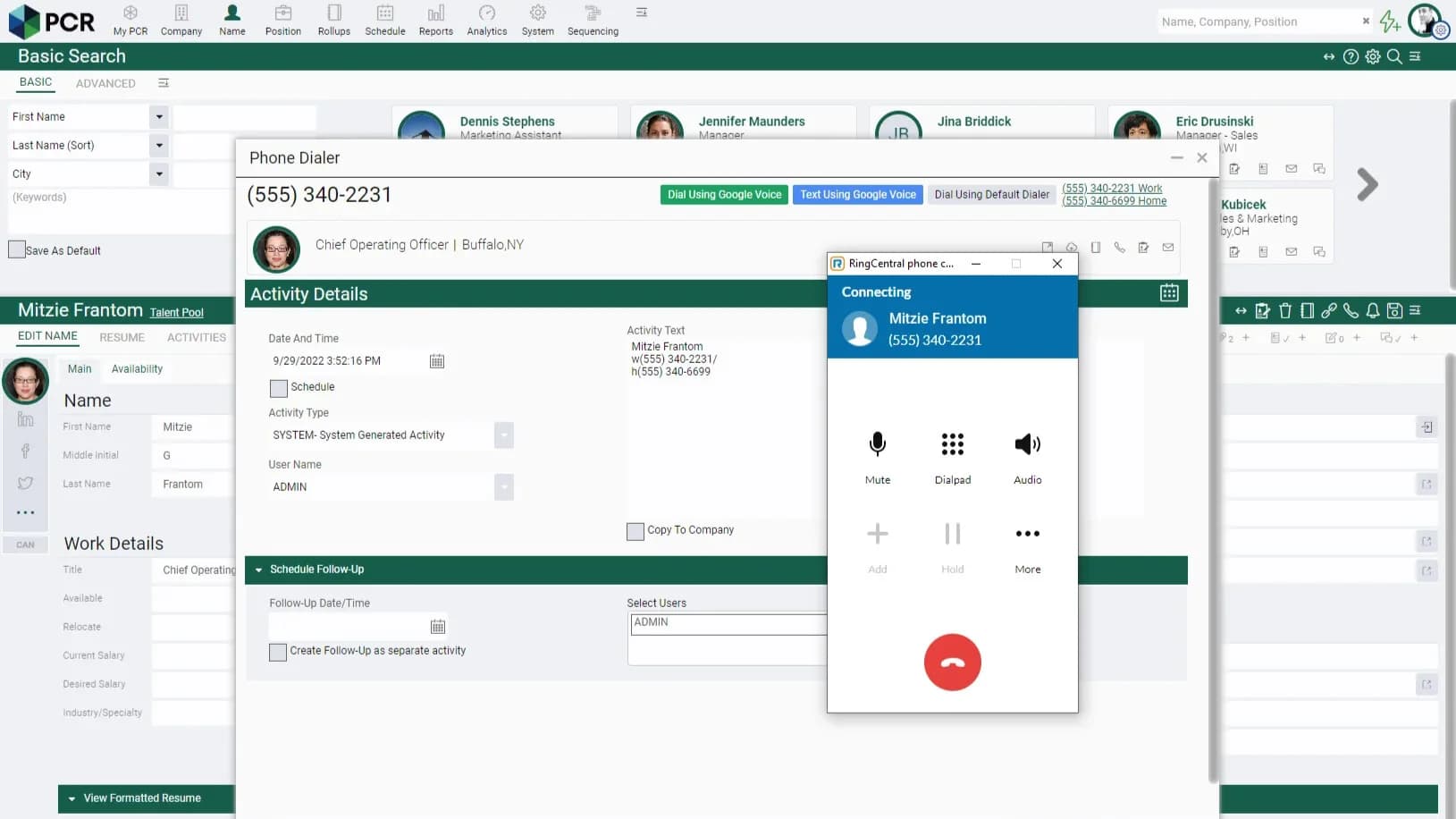
Task: Open the Date And Time calendar picker
Action: [437, 361]
